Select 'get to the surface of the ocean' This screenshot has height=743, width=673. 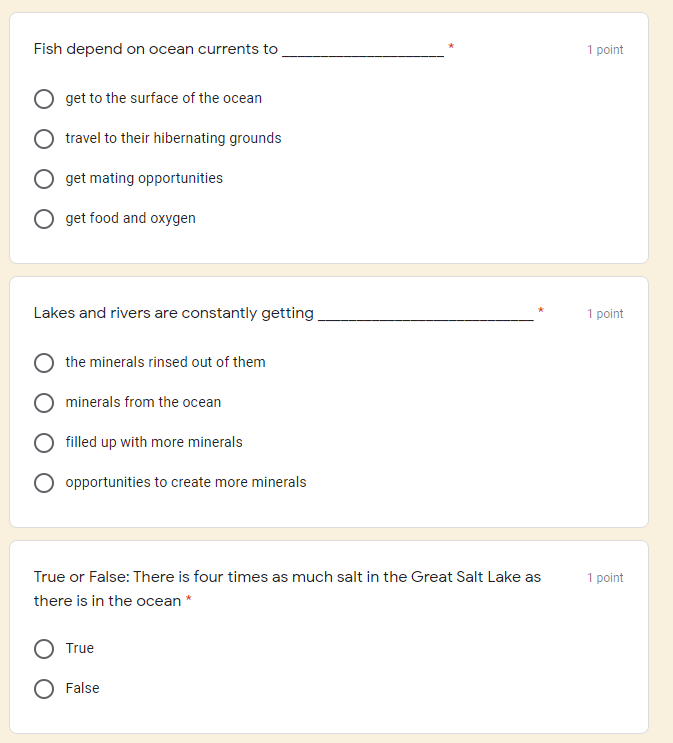click(44, 99)
